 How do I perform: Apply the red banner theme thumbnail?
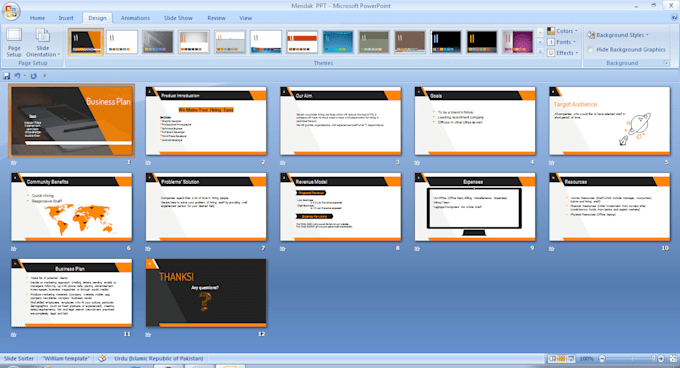coord(302,42)
